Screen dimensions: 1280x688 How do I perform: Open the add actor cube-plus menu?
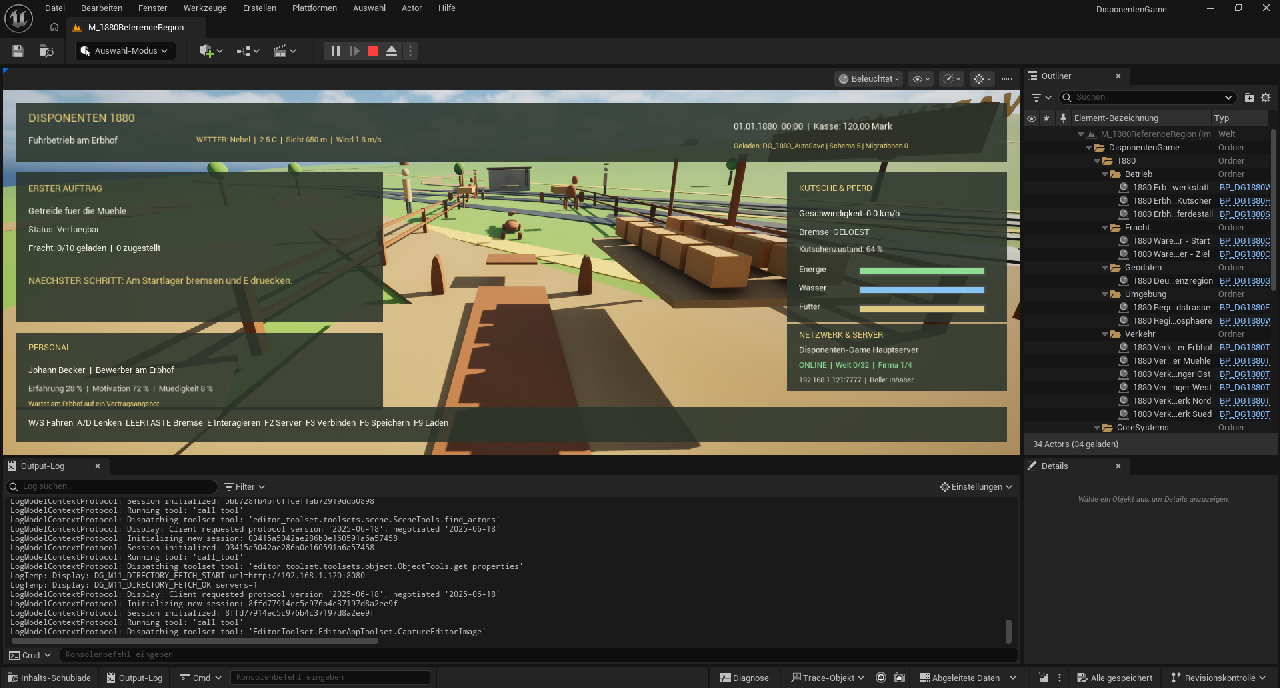(x=211, y=50)
